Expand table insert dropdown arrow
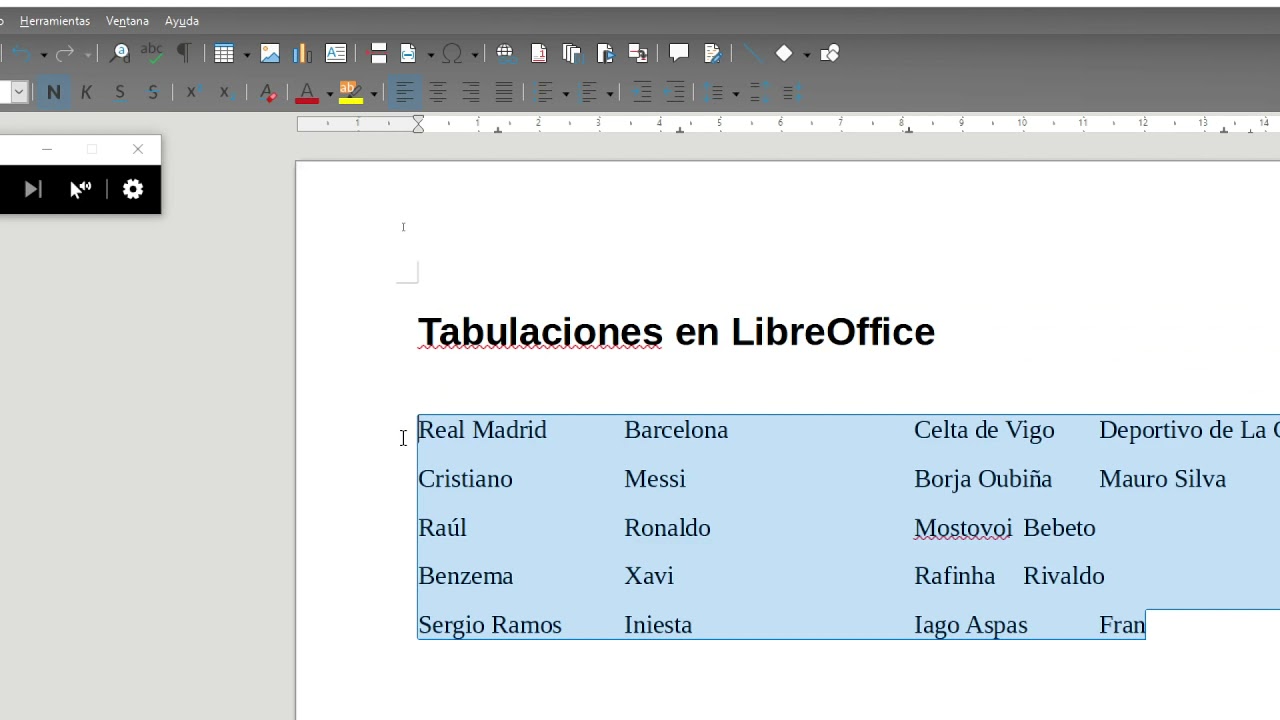This screenshot has height=720, width=1280. [x=246, y=54]
